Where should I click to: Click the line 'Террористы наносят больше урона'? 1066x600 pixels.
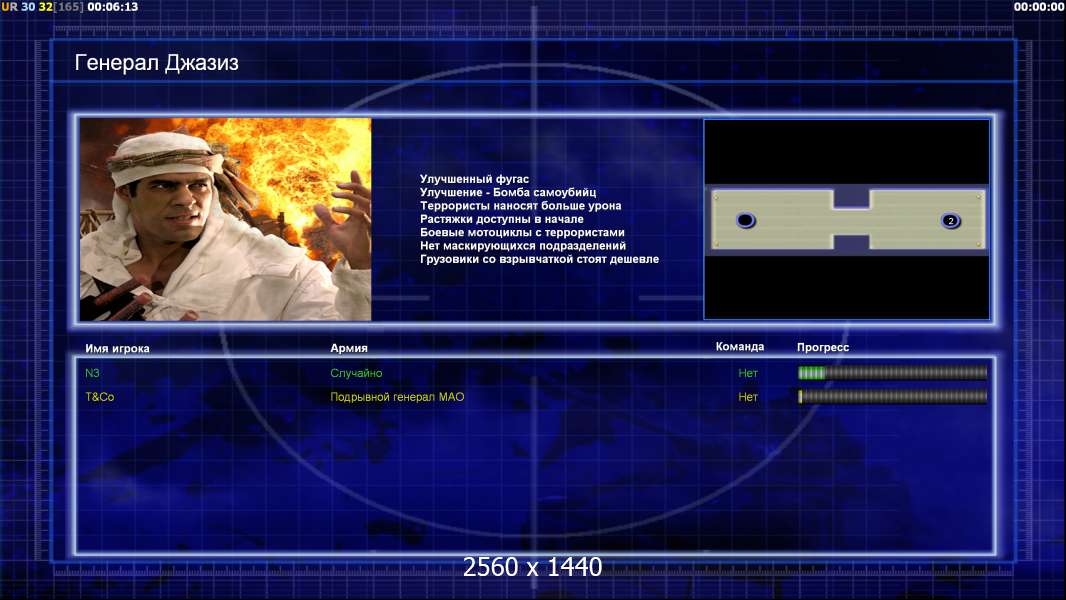coord(520,206)
